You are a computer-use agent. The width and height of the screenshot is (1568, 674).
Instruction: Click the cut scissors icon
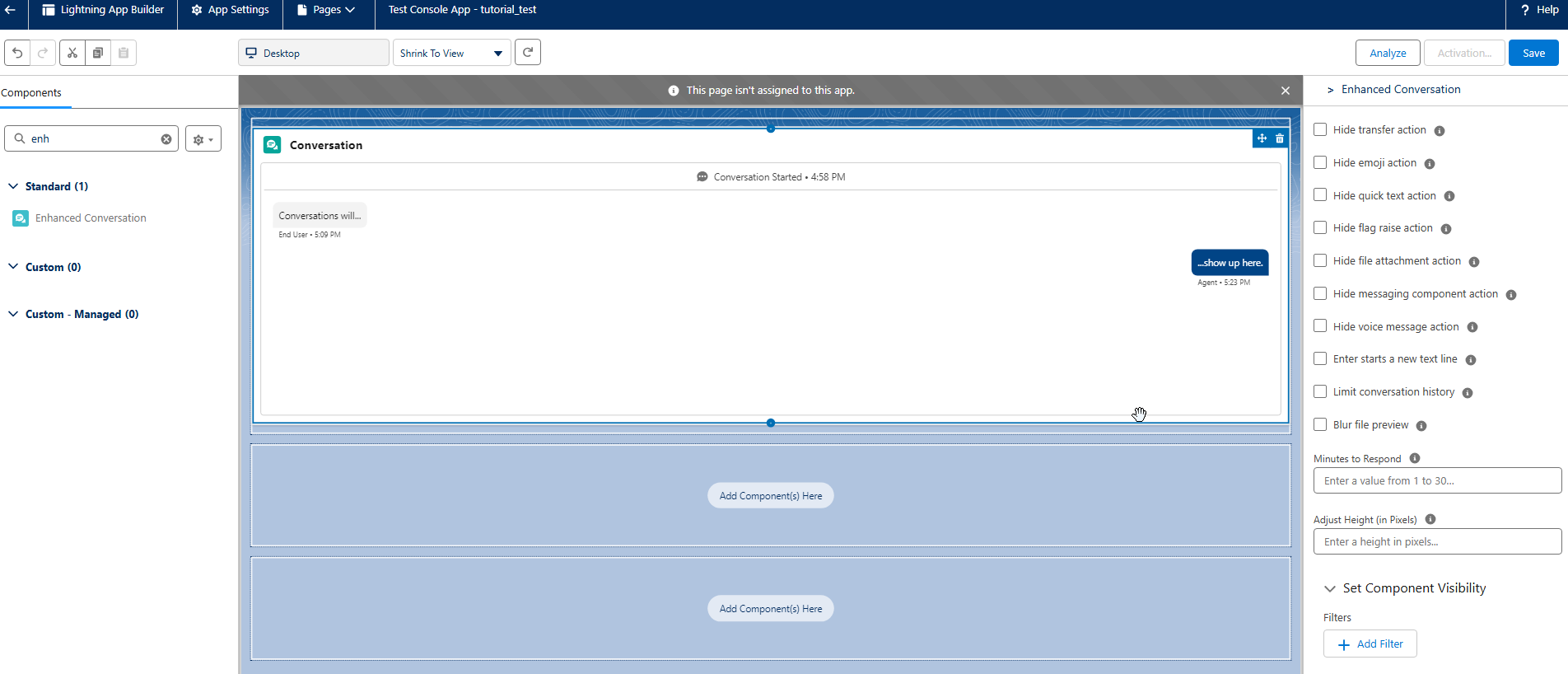tap(72, 53)
